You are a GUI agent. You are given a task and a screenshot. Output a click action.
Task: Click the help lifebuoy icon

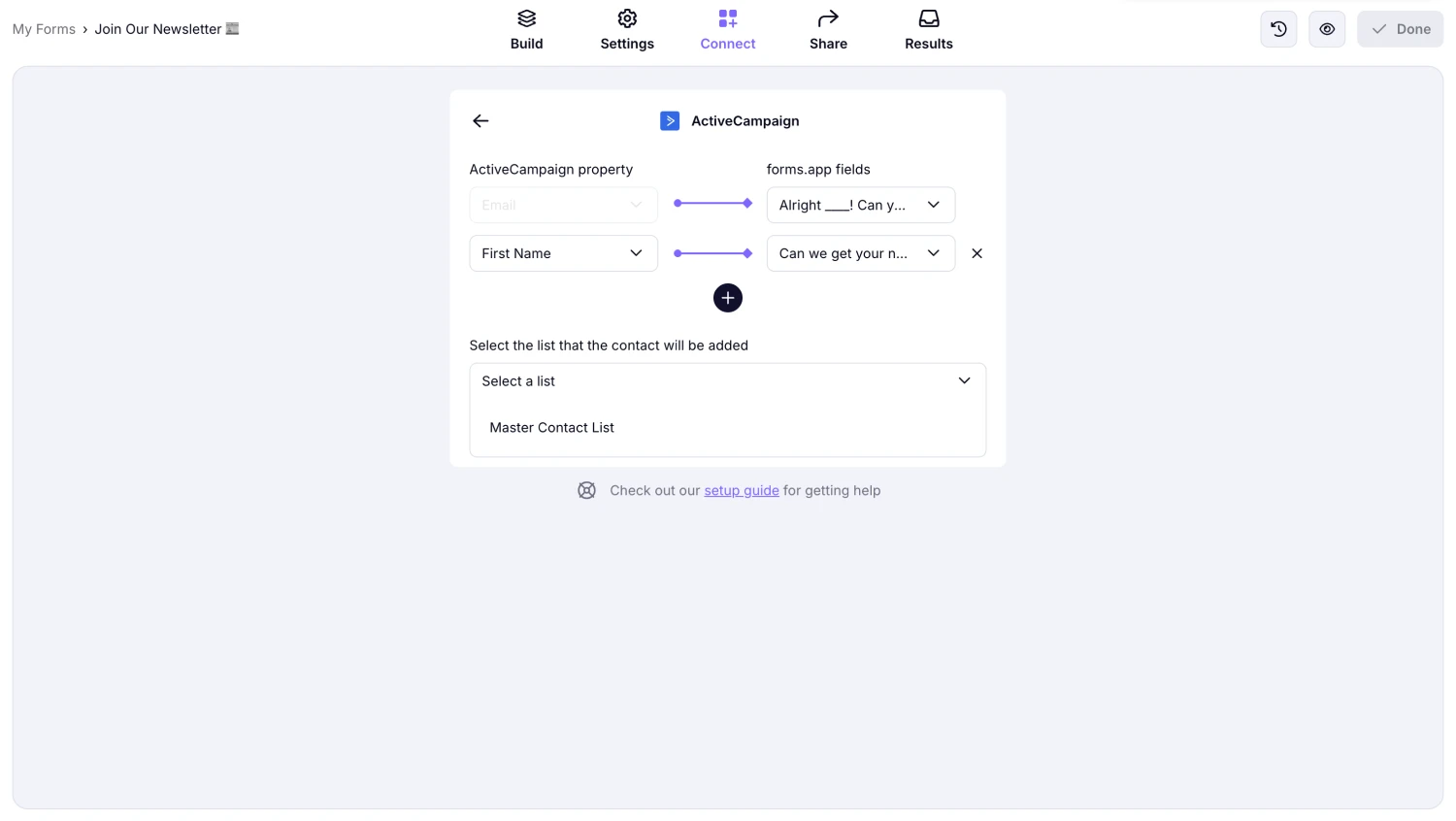(586, 490)
